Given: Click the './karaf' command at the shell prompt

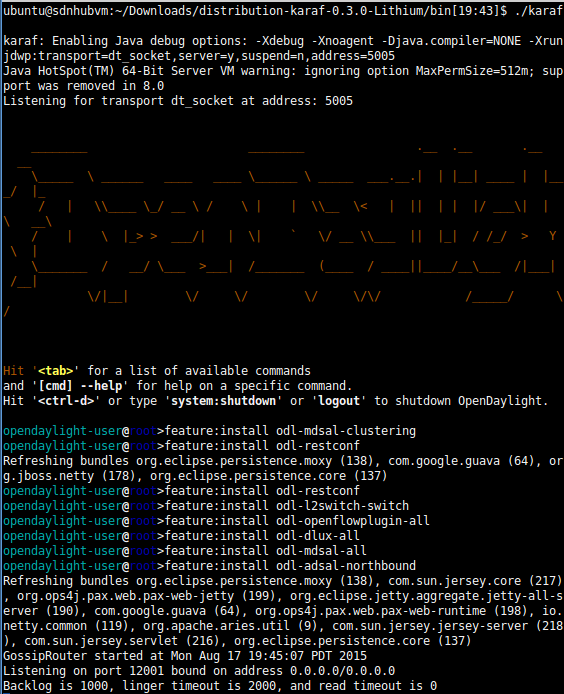Looking at the screenshot, I should point(539,11).
